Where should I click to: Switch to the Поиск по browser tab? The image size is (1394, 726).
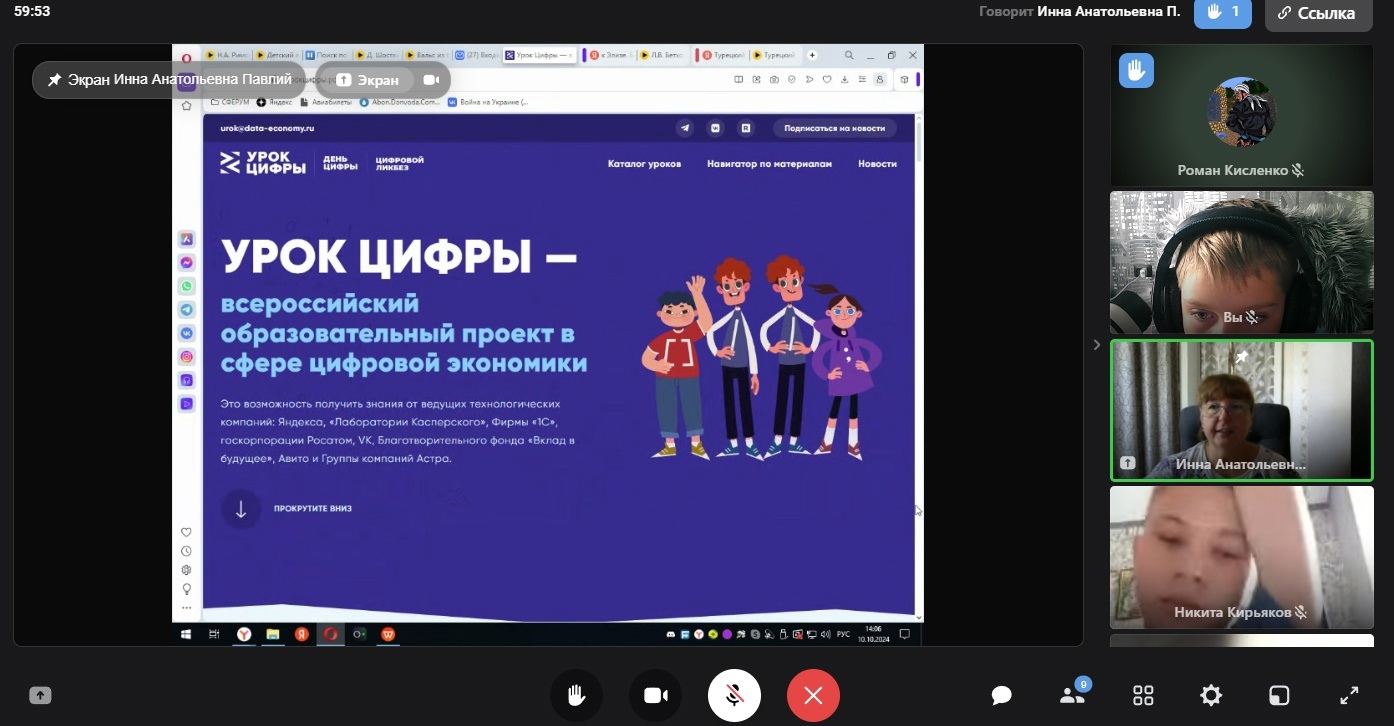click(x=326, y=55)
